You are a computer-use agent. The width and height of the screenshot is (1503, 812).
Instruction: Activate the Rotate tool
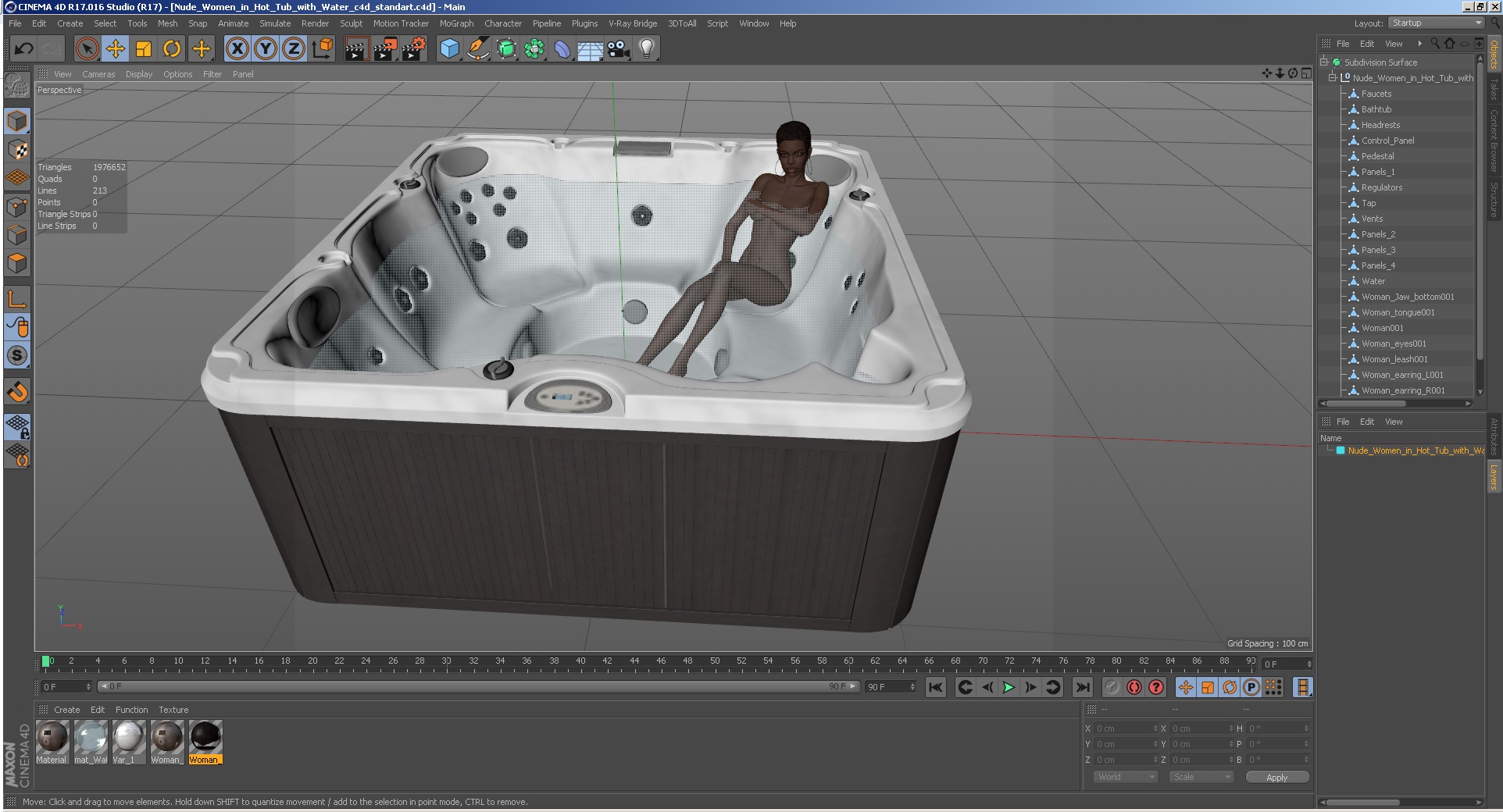pyautogui.click(x=172, y=49)
